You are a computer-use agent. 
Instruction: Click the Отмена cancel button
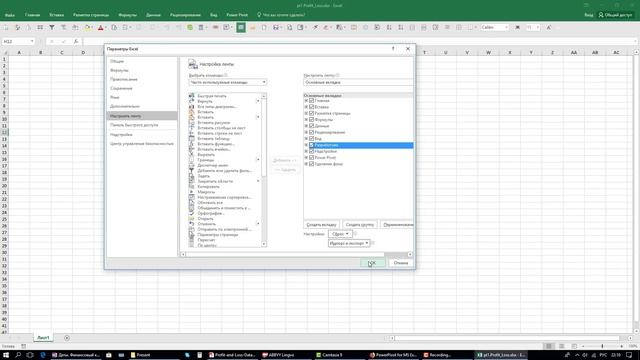pos(401,263)
